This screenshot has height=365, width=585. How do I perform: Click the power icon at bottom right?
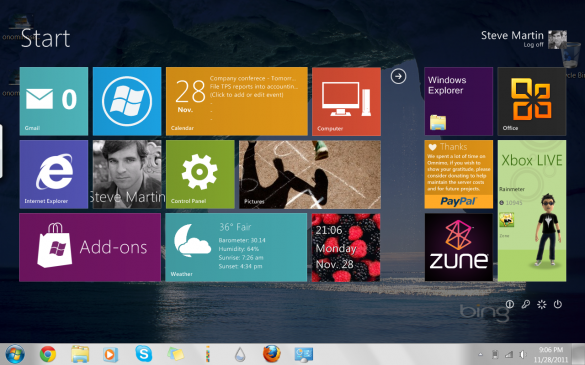coord(558,305)
